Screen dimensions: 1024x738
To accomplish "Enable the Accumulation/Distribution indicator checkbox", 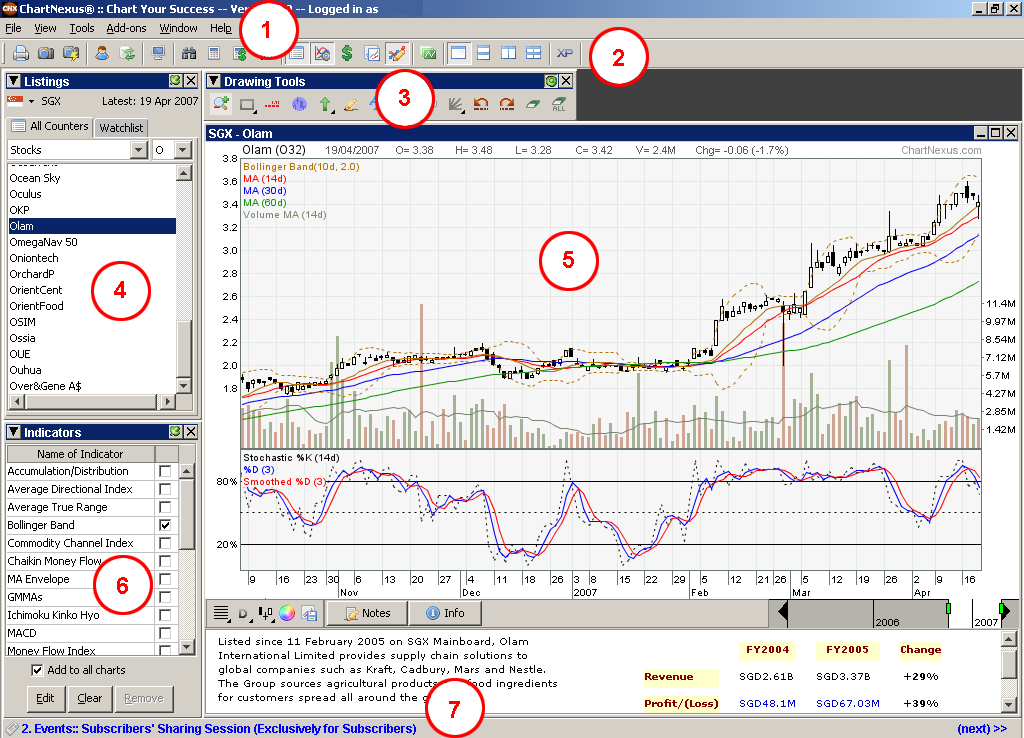I will 165,471.
